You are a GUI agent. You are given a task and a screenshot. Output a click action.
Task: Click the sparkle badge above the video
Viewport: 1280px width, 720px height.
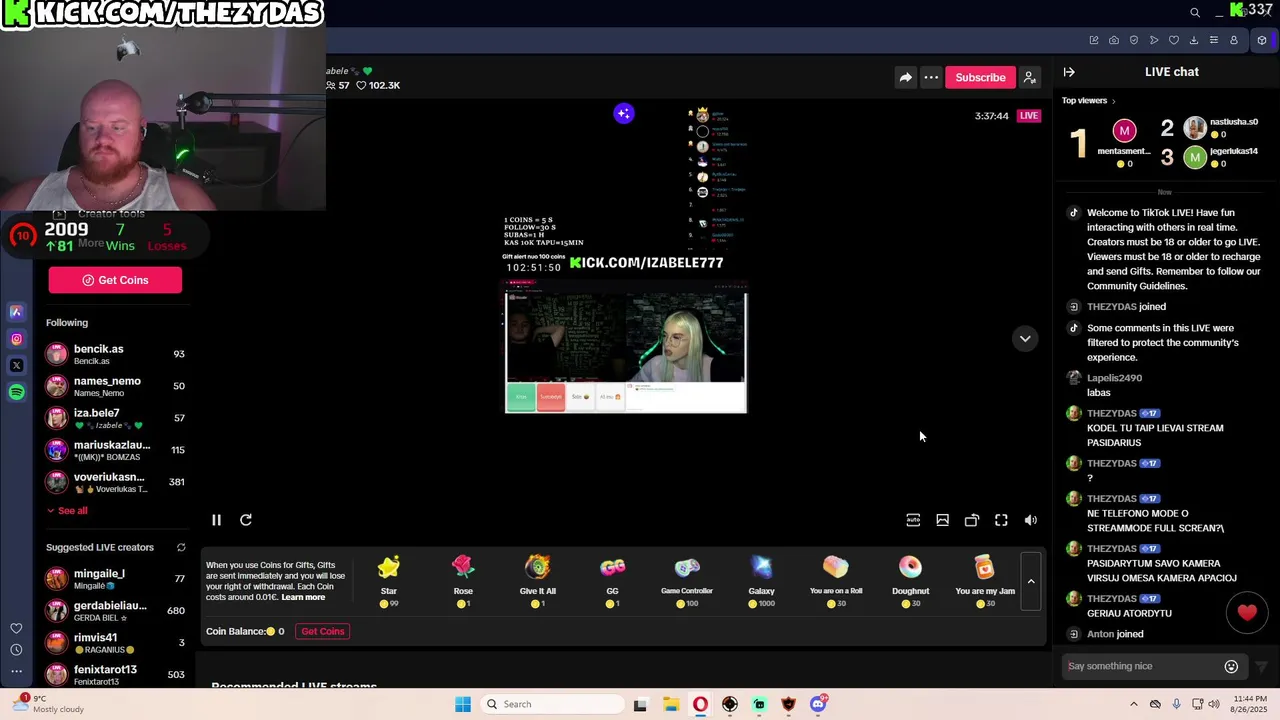623,113
